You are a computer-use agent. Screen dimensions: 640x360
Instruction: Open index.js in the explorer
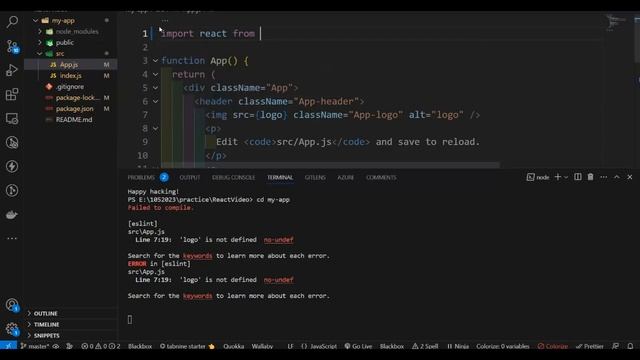(71, 76)
